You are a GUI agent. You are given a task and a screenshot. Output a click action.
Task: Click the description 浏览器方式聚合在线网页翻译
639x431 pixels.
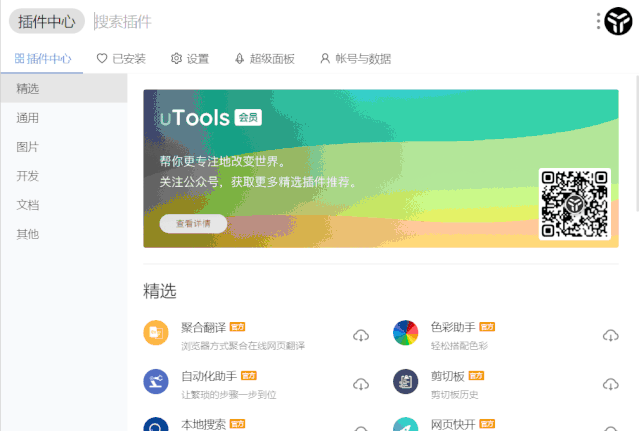[x=243, y=346]
